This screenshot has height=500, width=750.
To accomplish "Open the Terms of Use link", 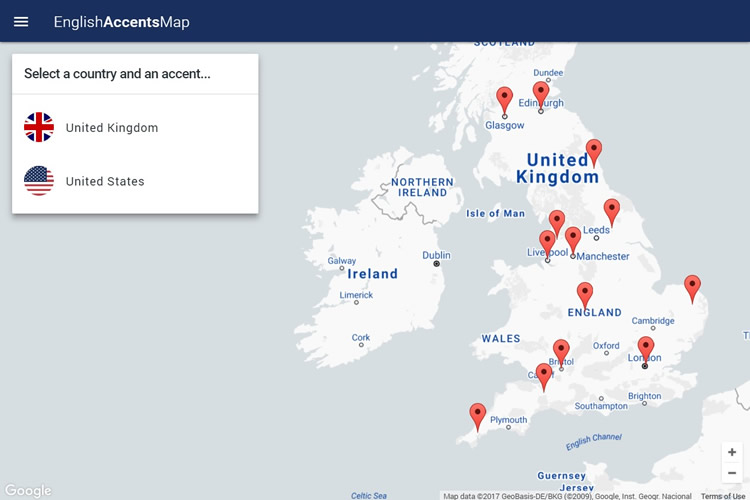I will [x=723, y=496].
